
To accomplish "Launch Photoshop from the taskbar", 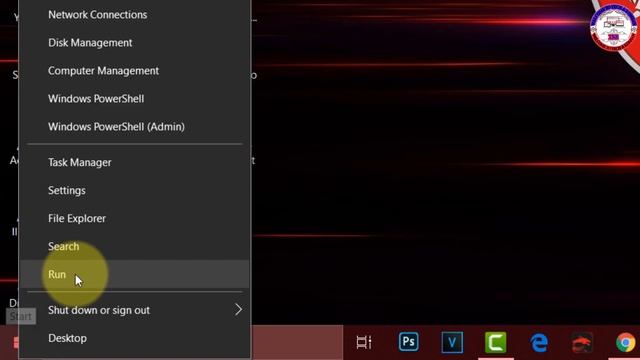I will pyautogui.click(x=409, y=342).
